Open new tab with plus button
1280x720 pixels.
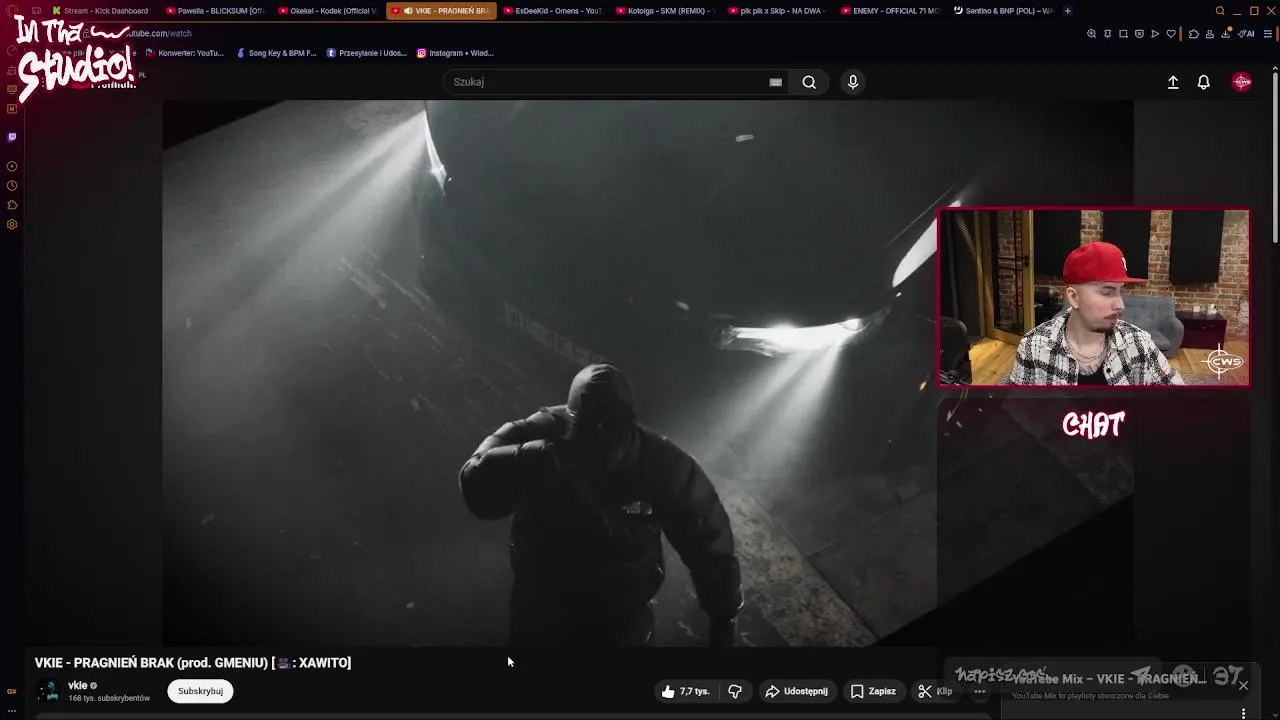1068,11
